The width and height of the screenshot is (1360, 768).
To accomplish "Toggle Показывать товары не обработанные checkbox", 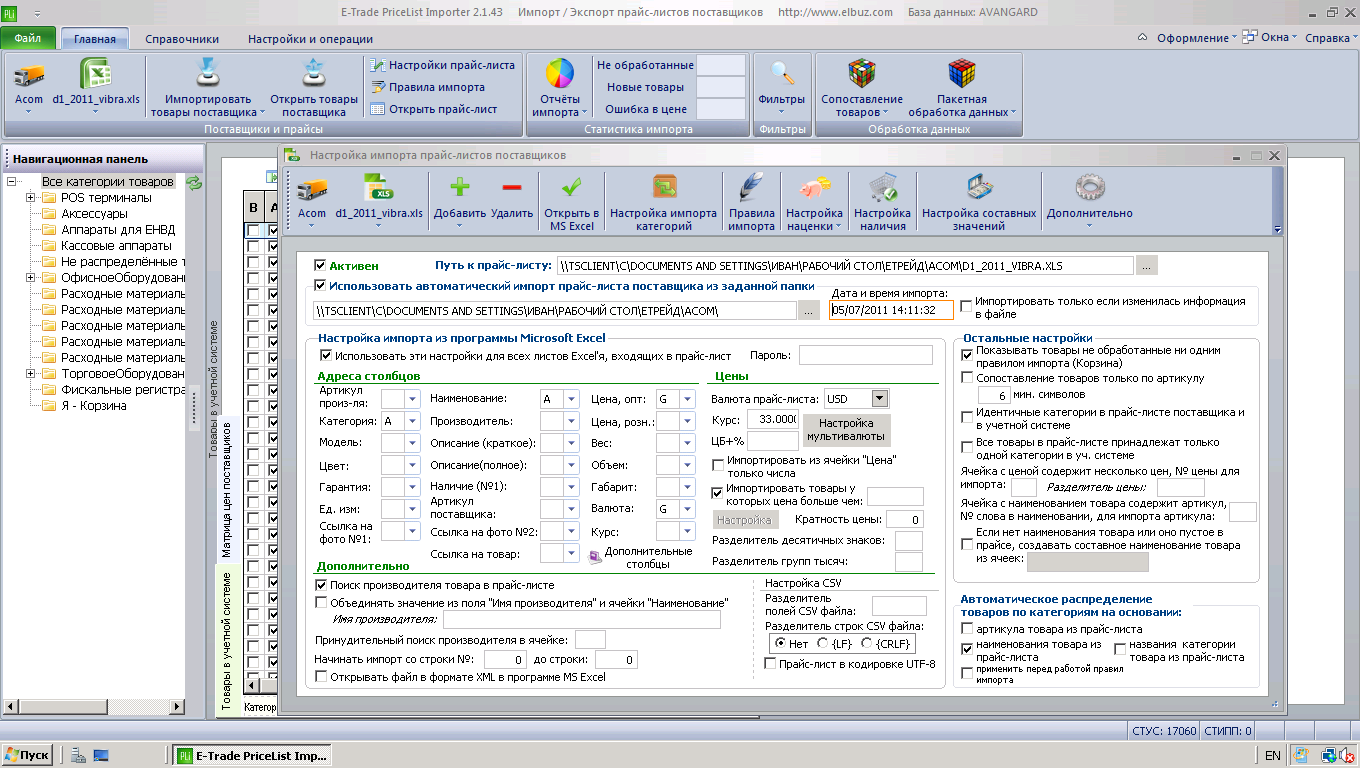I will click(967, 354).
